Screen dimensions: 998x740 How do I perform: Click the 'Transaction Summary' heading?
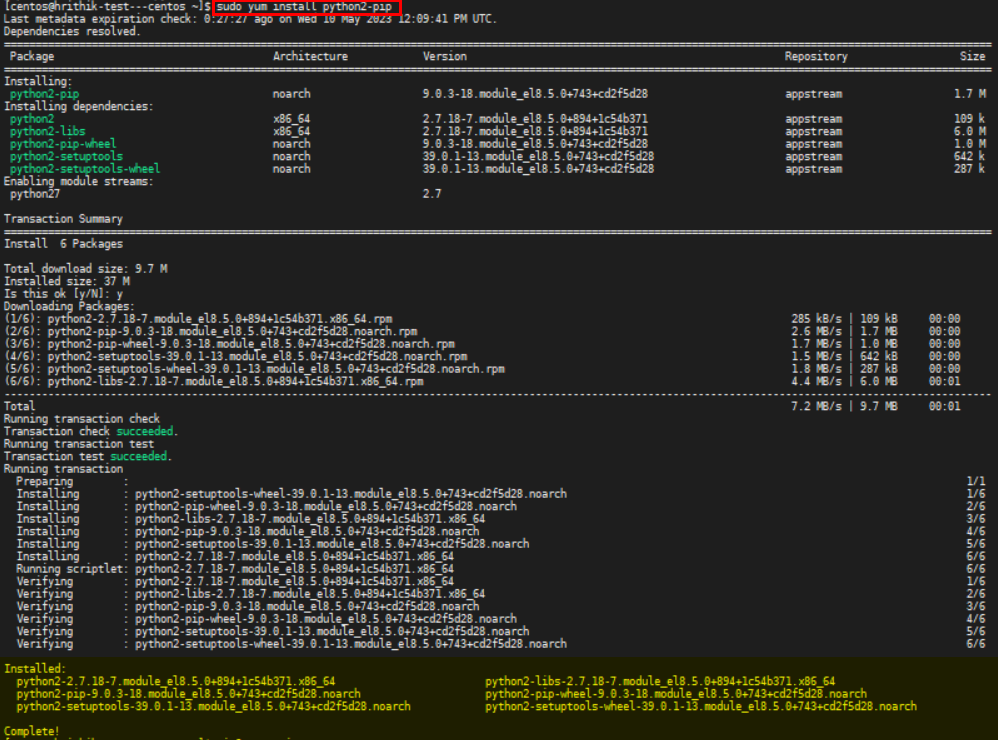click(x=64, y=219)
